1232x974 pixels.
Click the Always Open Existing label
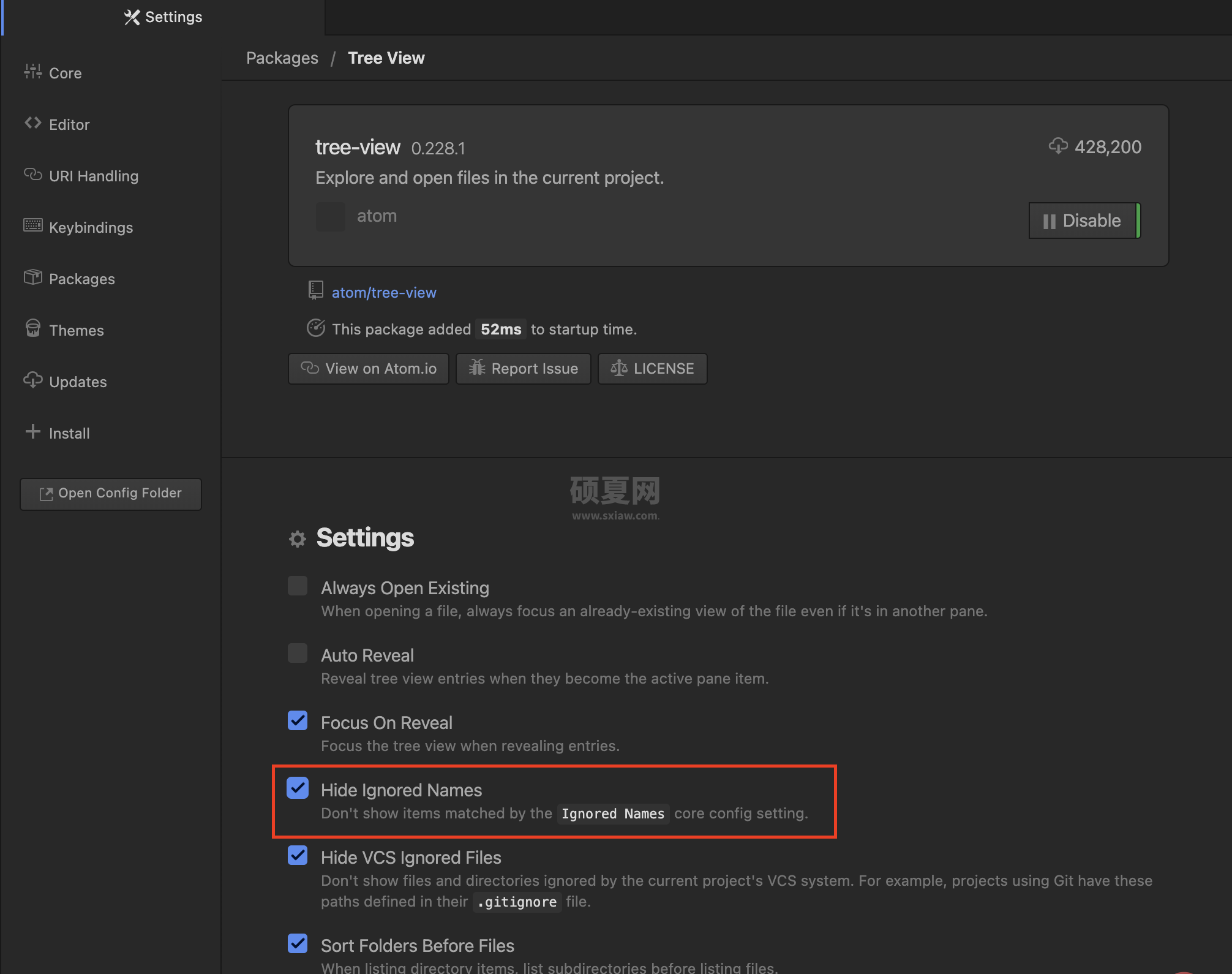[405, 588]
